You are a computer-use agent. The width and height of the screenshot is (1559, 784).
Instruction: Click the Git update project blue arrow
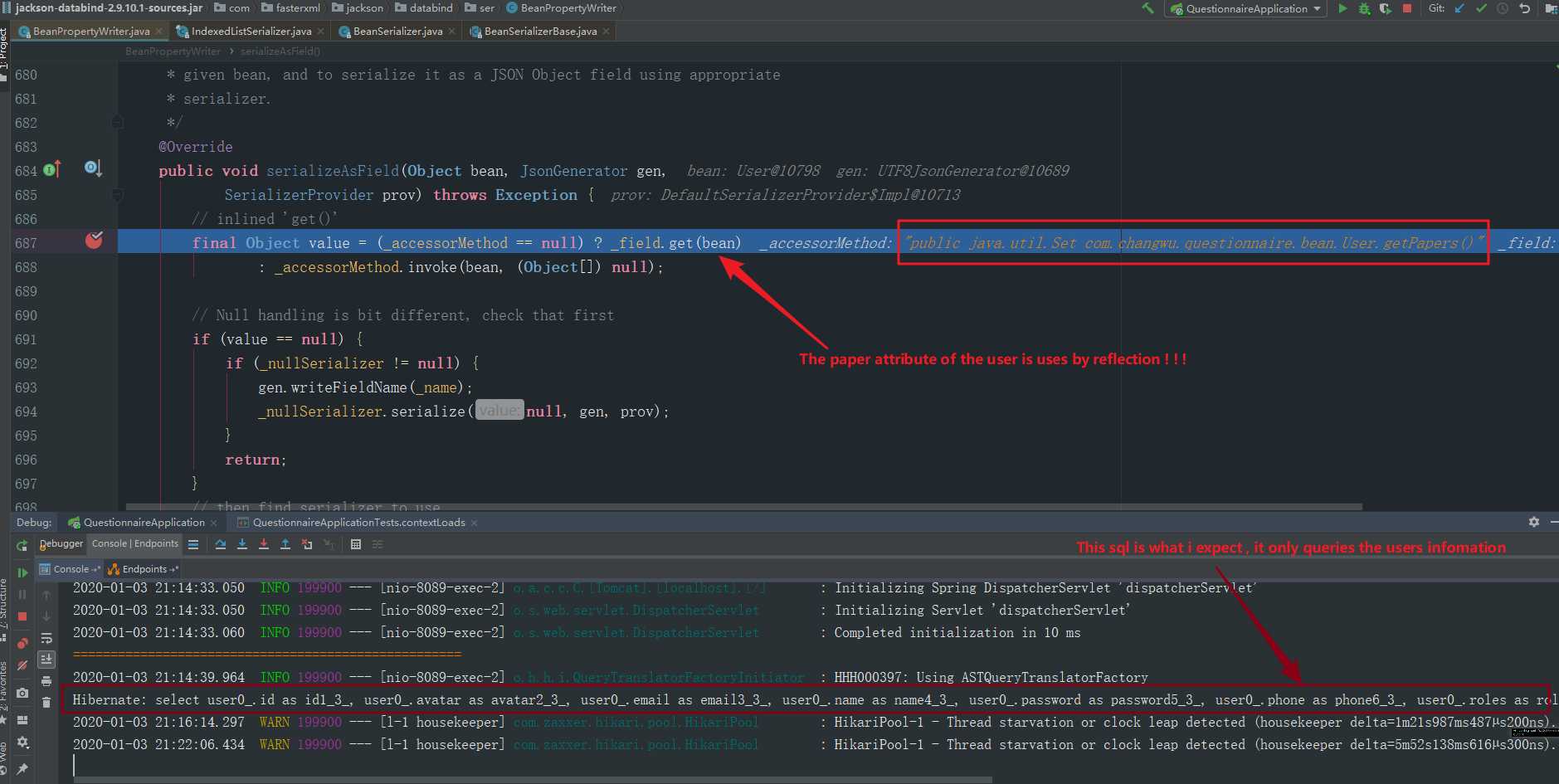coord(1459,8)
